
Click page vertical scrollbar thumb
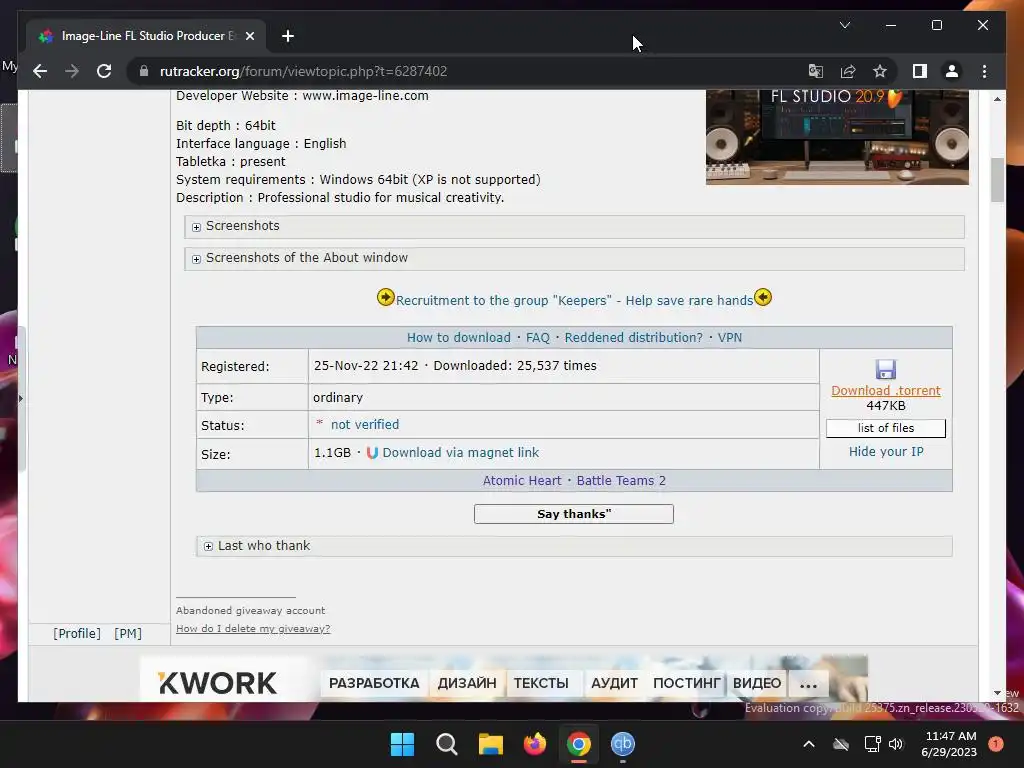coord(997,180)
